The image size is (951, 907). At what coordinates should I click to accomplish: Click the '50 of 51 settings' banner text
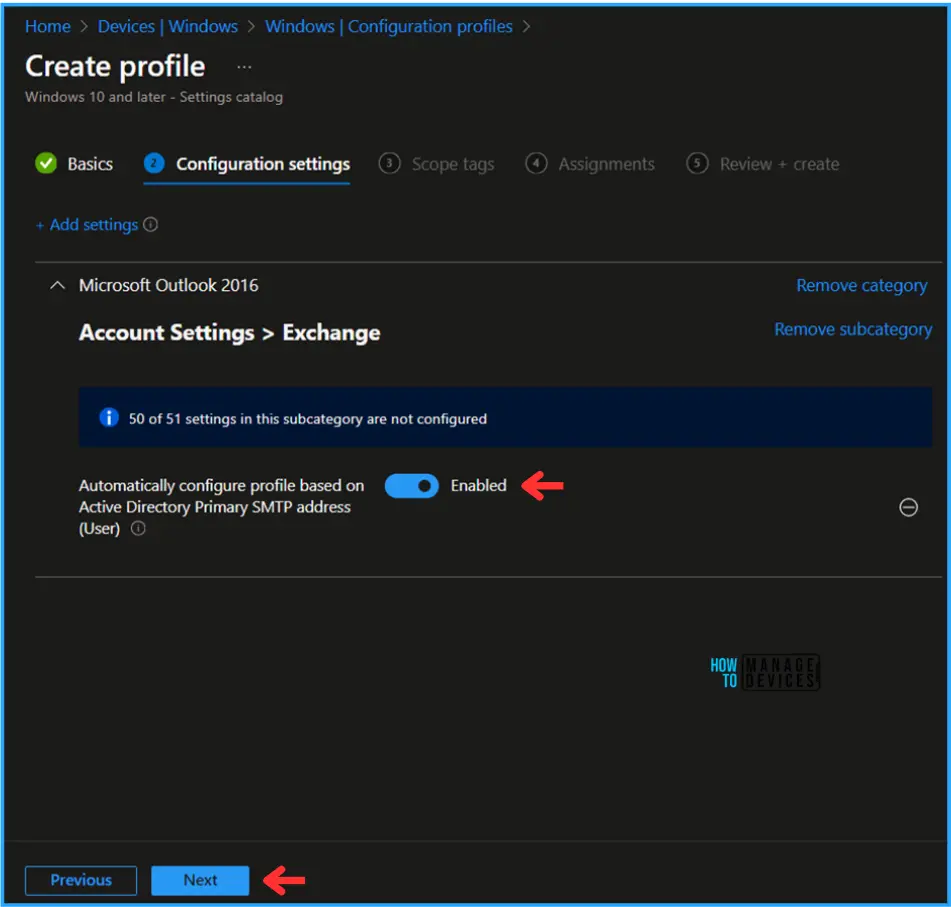307,419
